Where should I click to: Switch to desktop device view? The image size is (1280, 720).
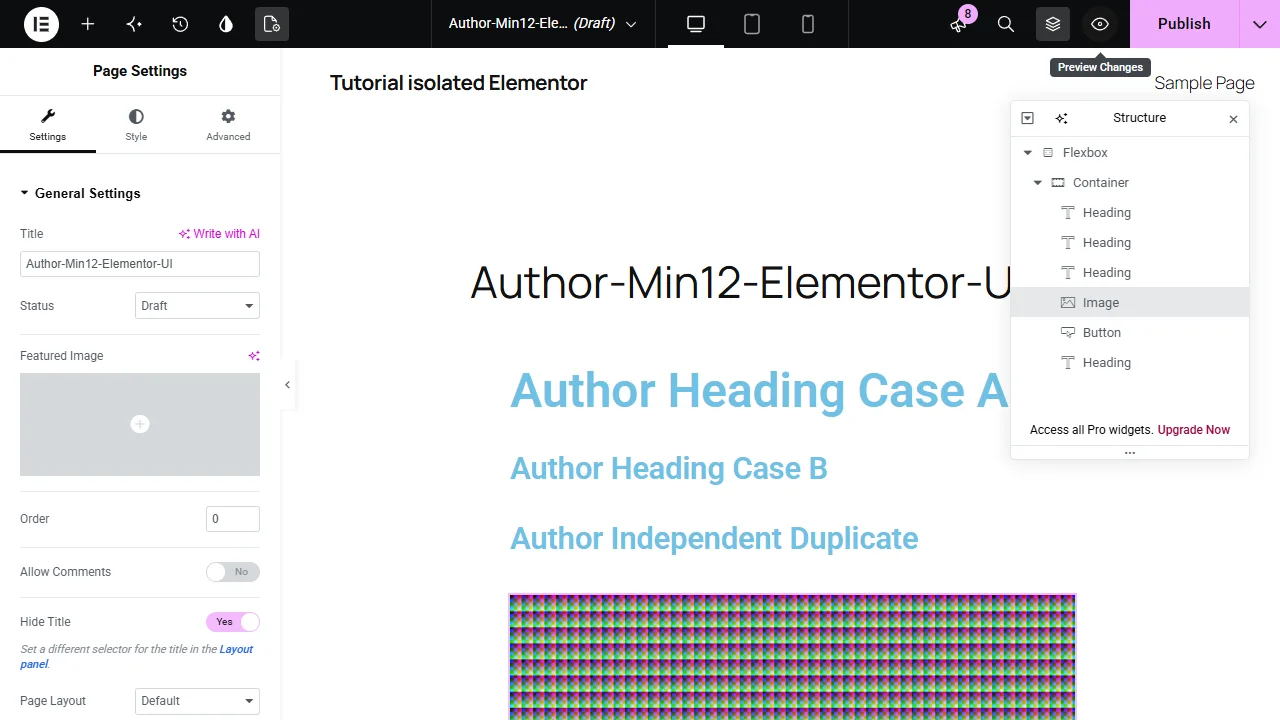pos(696,24)
